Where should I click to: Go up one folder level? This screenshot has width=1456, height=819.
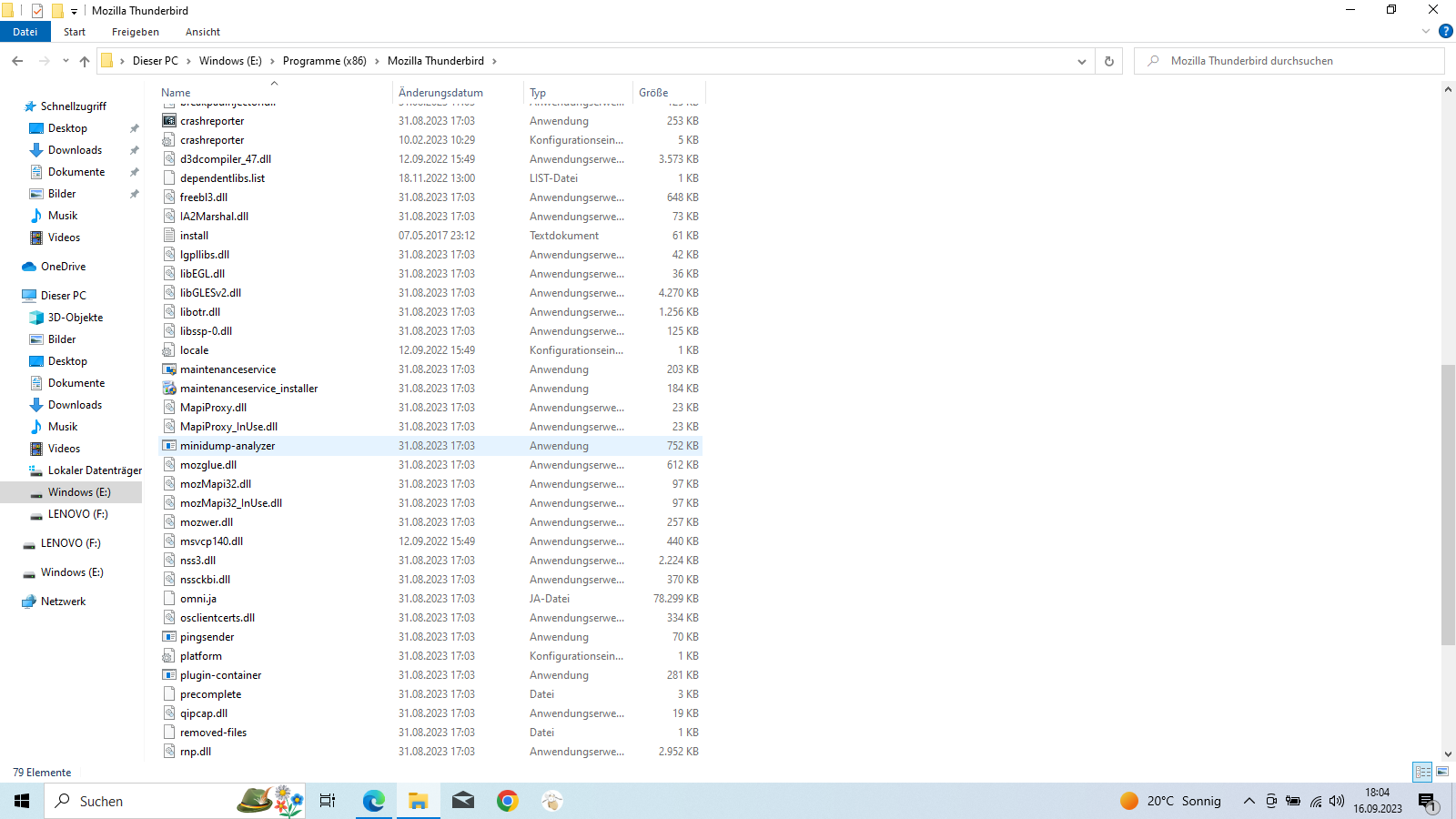click(85, 61)
